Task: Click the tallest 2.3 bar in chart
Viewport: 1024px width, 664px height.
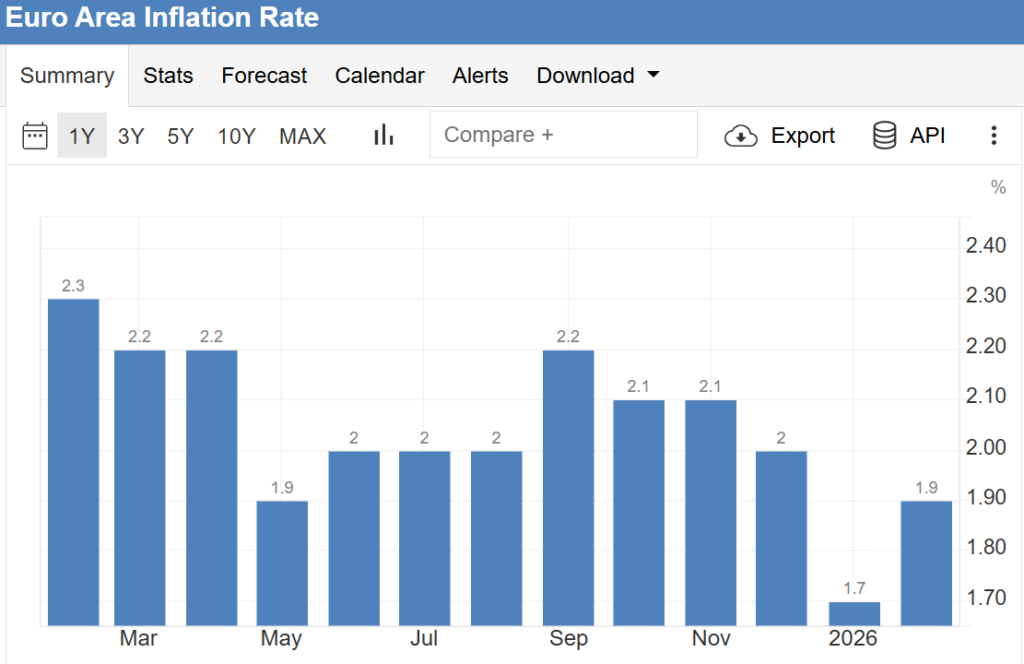Action: (73, 460)
